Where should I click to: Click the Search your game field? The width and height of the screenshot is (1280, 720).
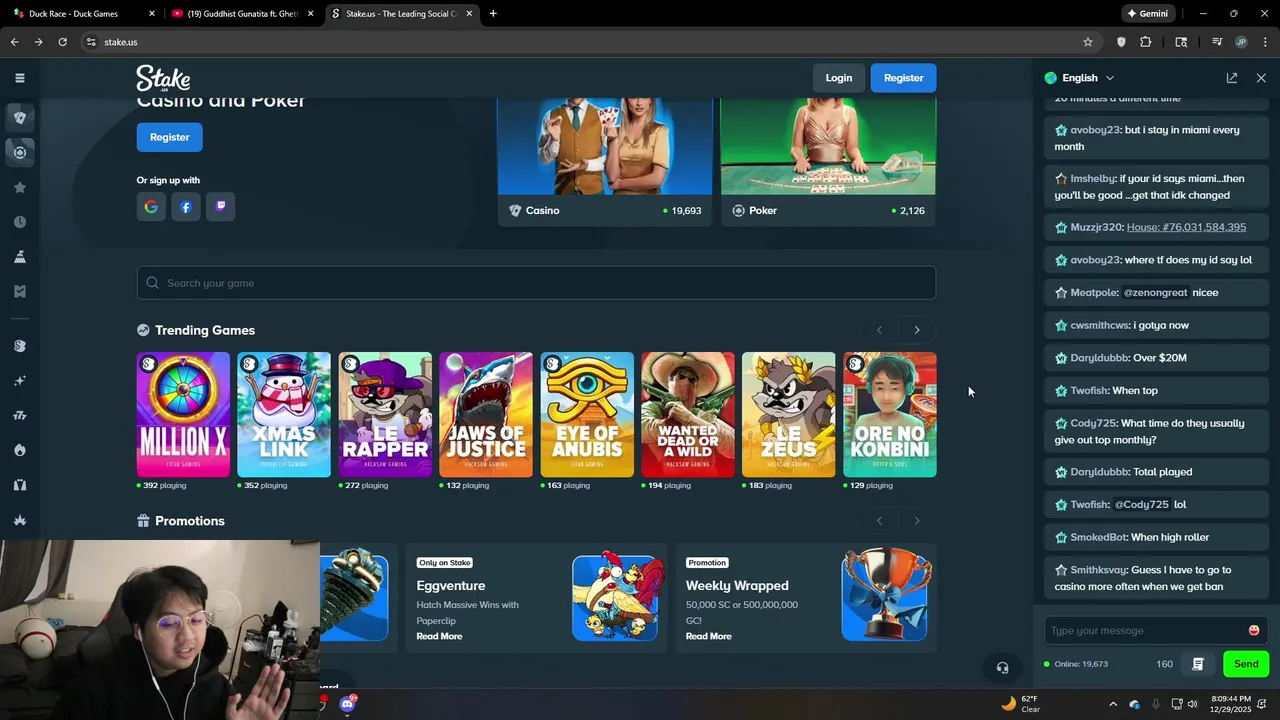tap(536, 283)
